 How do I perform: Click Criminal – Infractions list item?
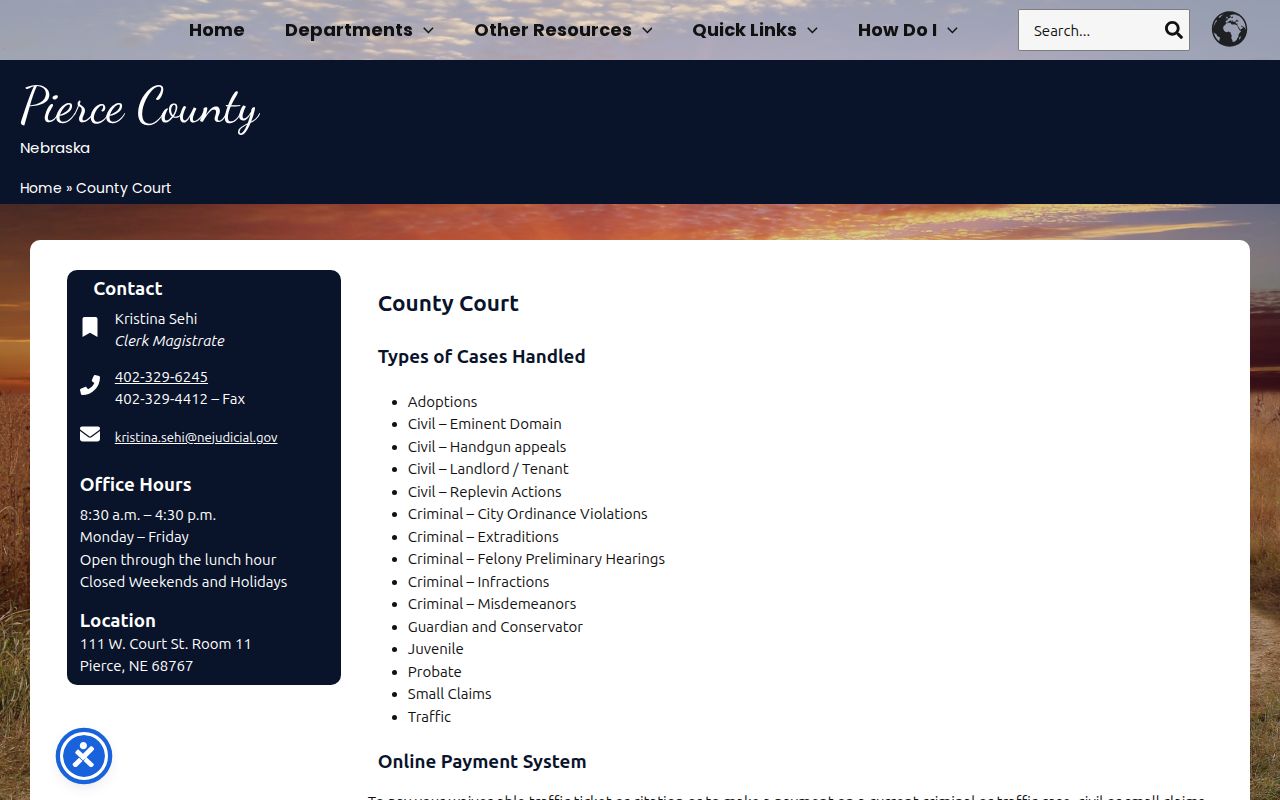478,582
